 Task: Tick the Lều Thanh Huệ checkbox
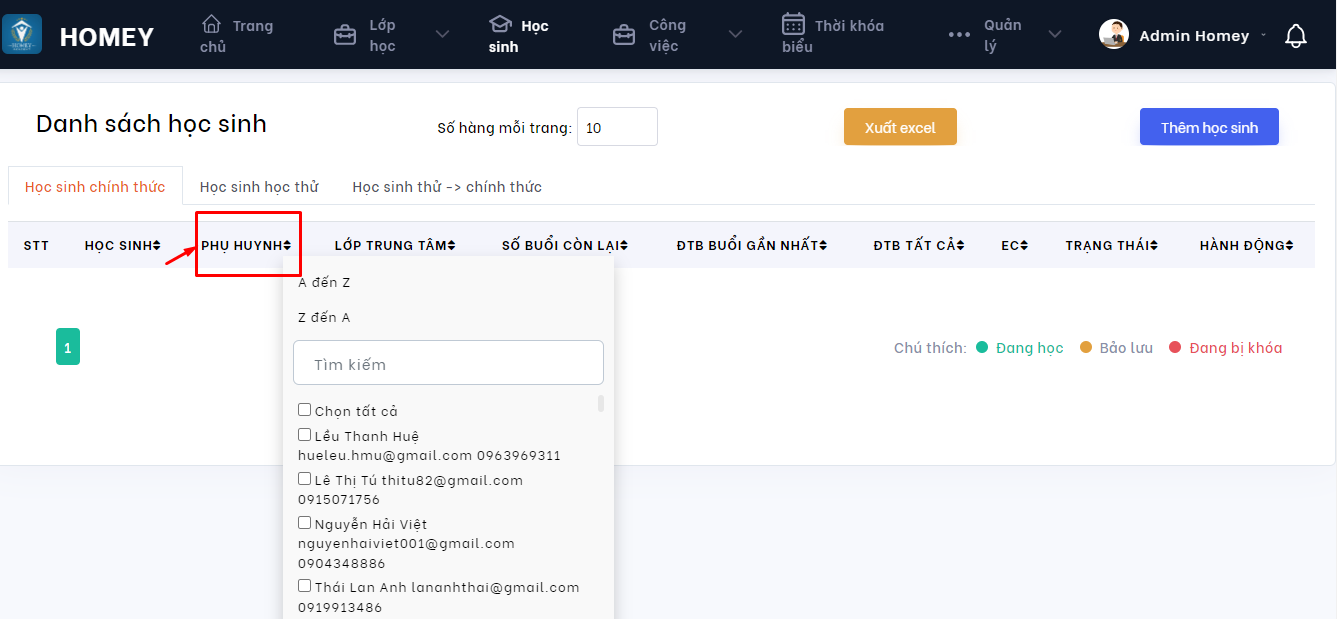(x=305, y=435)
